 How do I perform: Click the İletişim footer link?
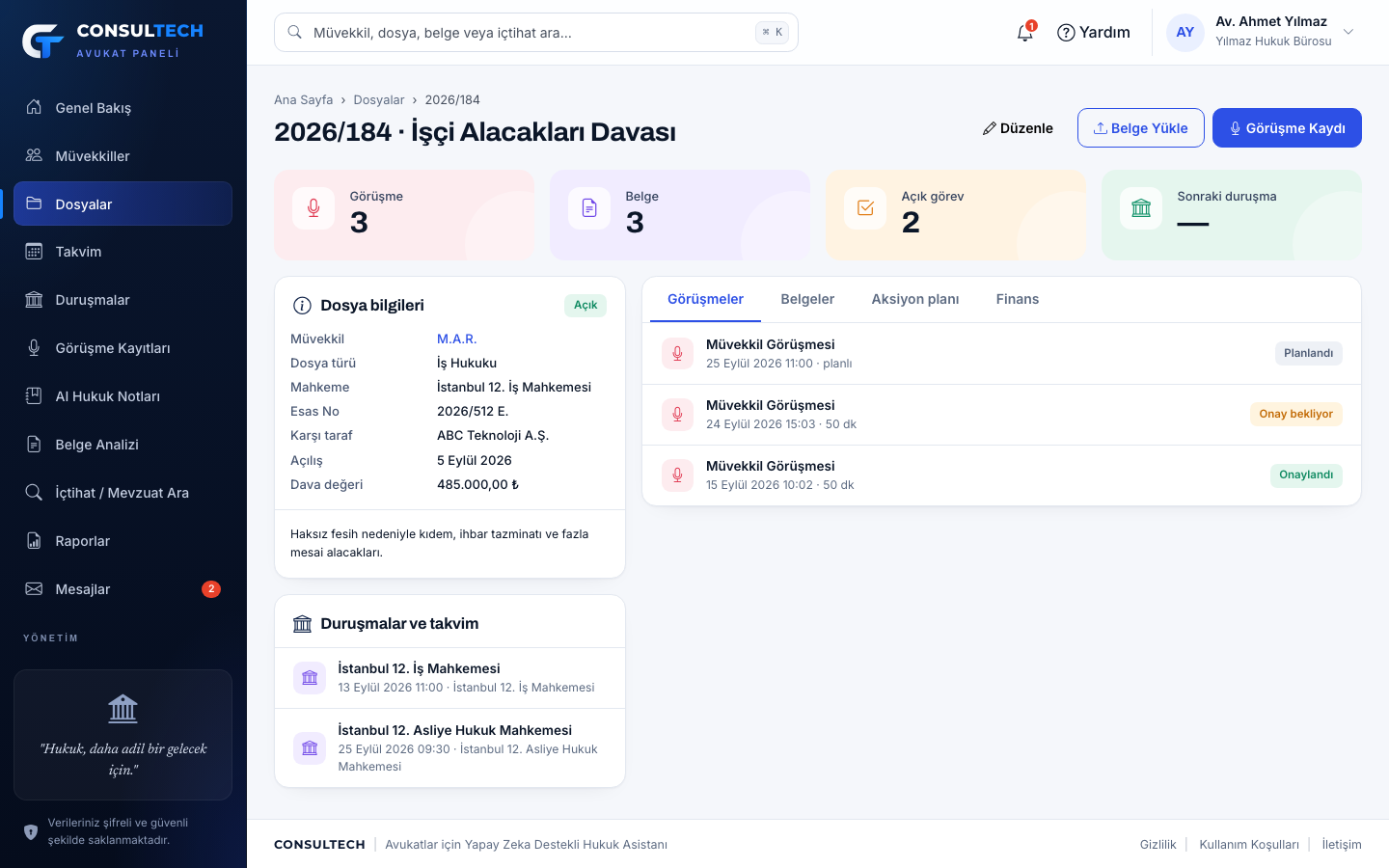pos(1342,845)
